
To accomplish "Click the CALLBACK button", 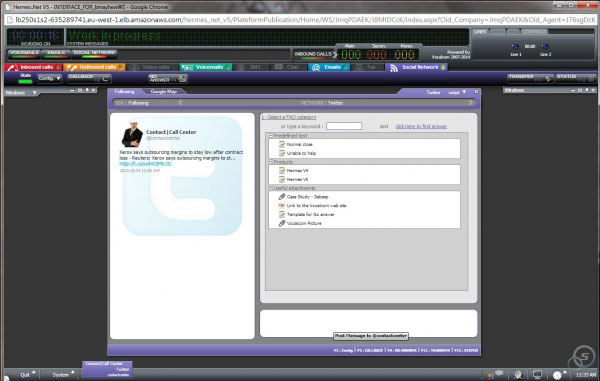I will point(90,78).
